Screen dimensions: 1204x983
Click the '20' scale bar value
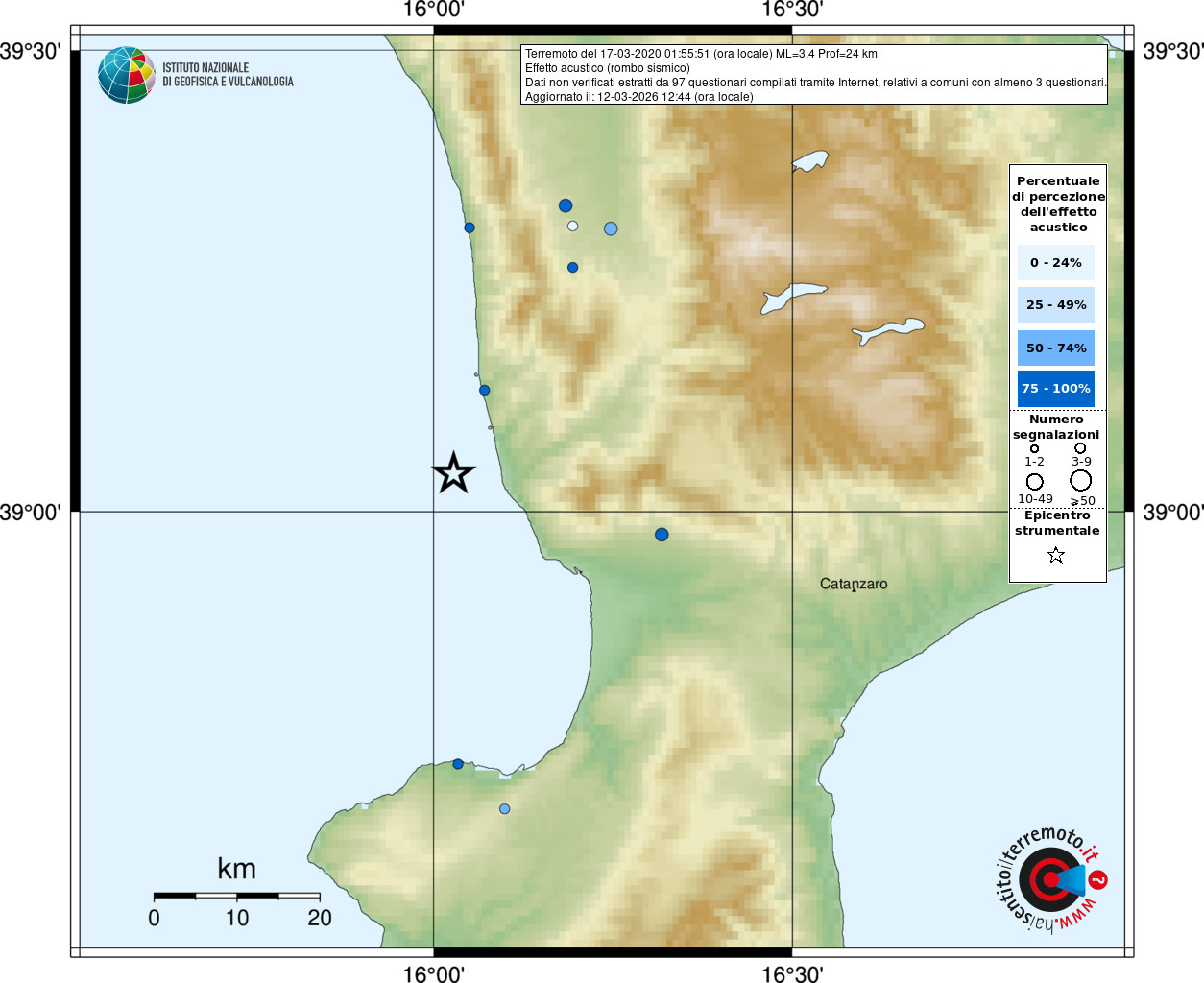(x=320, y=918)
